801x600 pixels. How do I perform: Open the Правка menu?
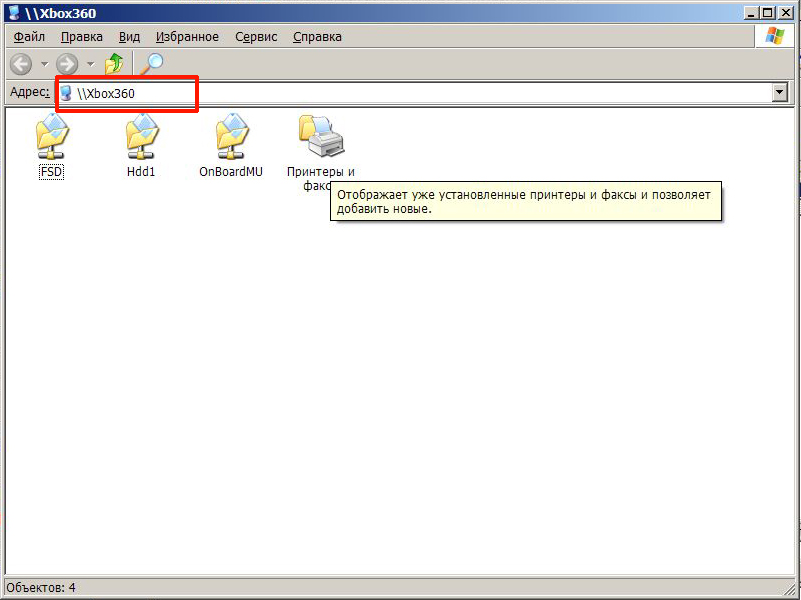[x=81, y=37]
